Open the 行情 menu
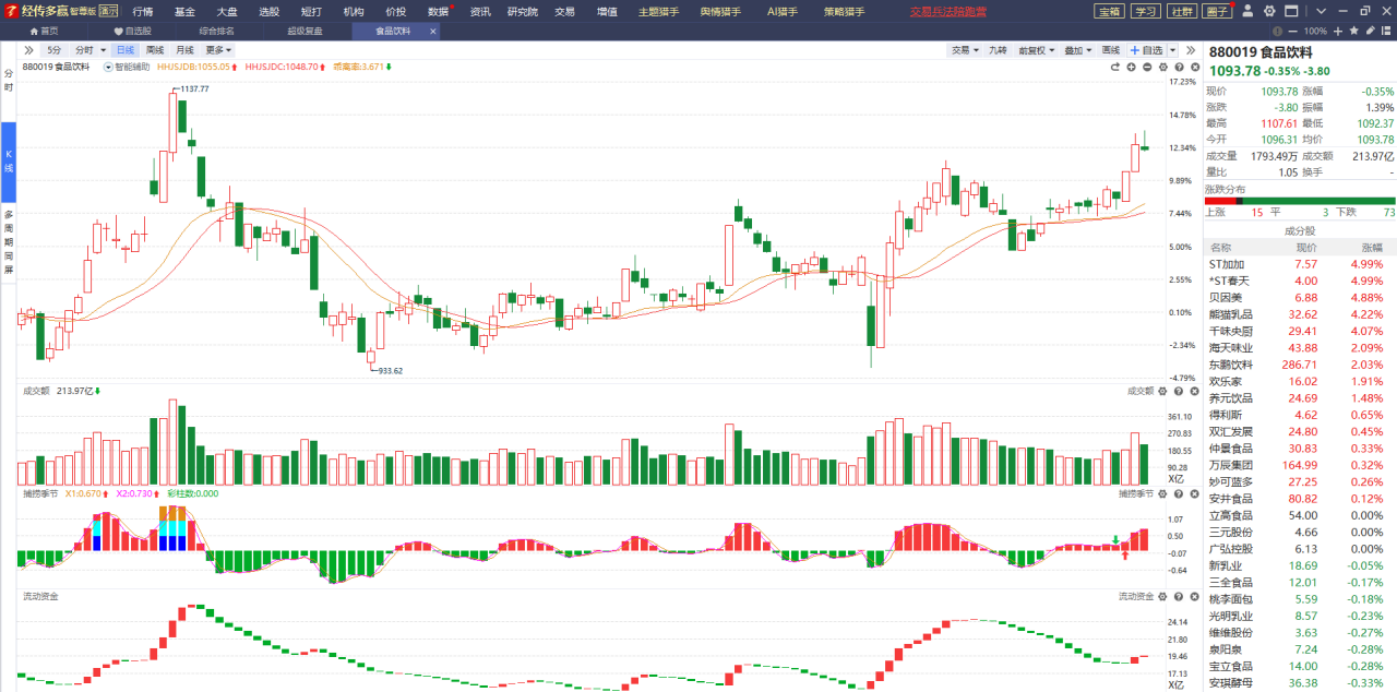This screenshot has width=1397, height=692. tap(143, 12)
